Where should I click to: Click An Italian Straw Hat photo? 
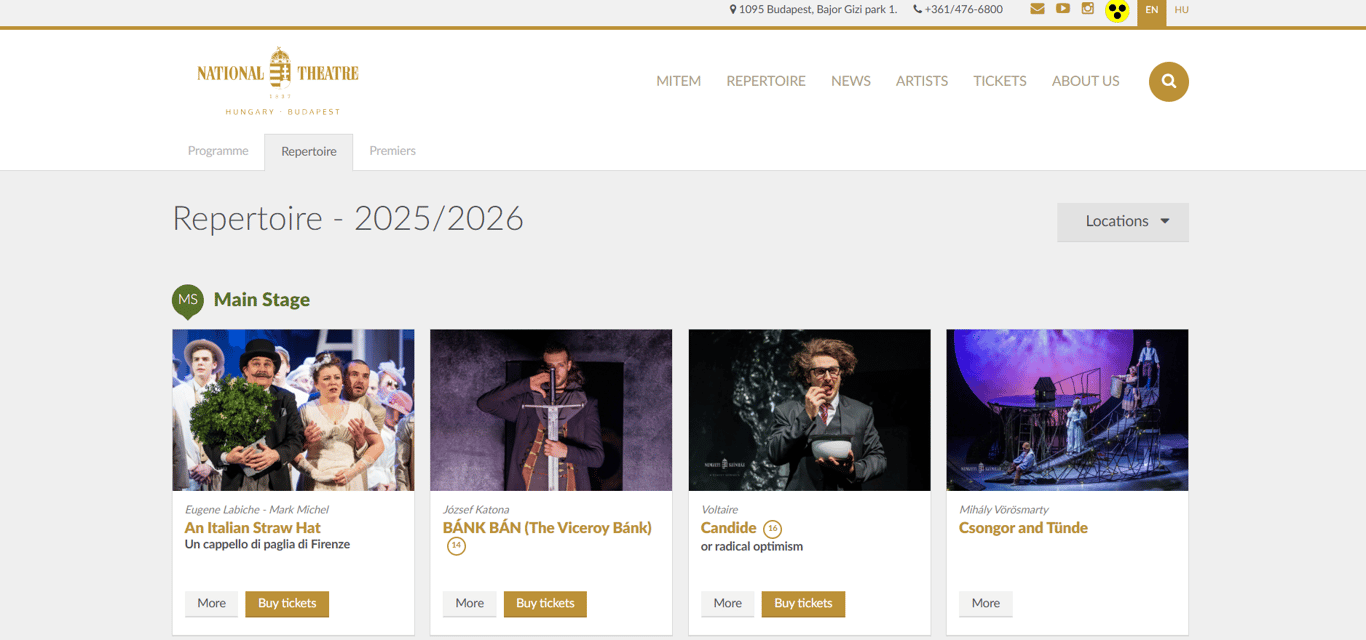point(293,410)
